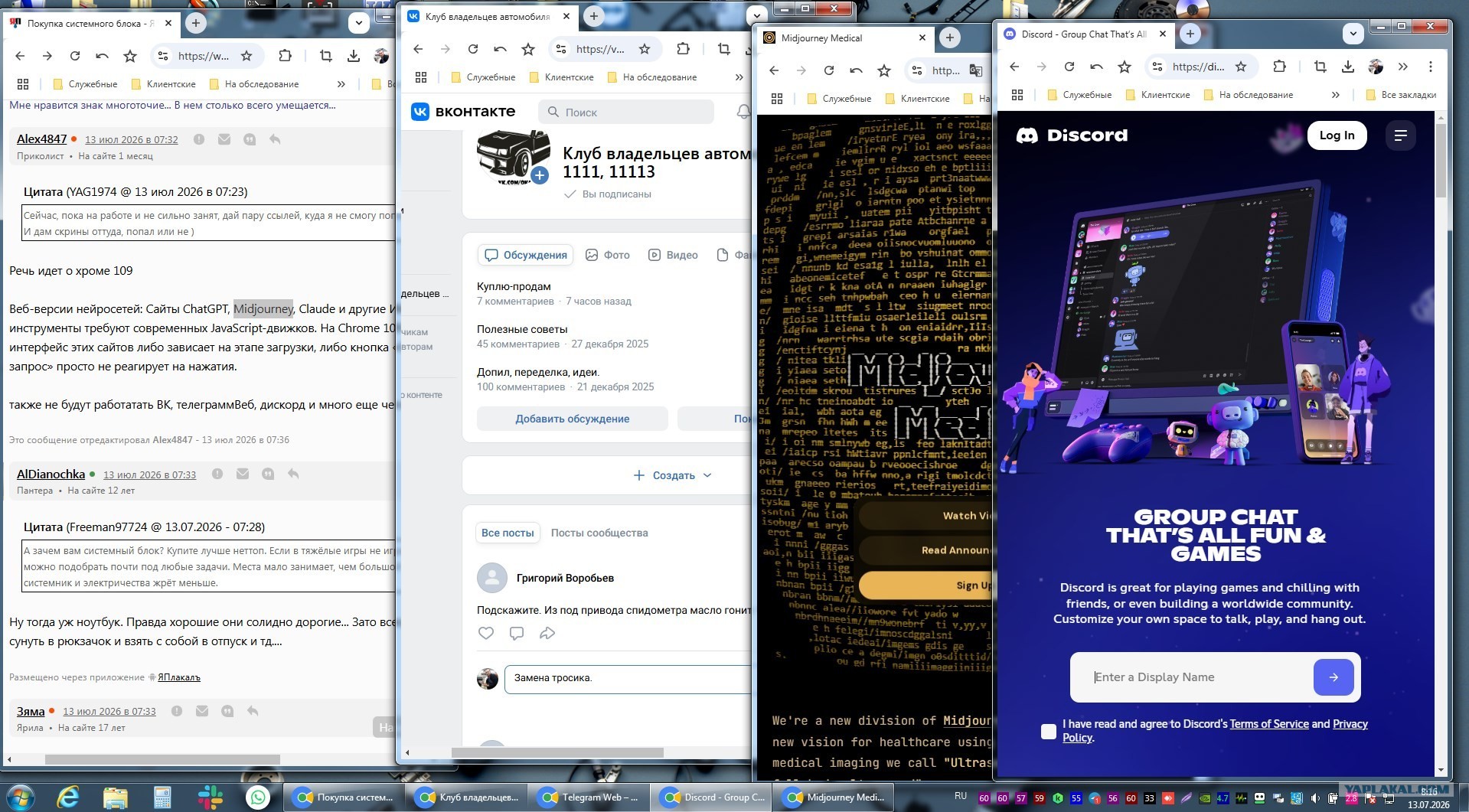Reload the page in the forum window
Image resolution: width=1469 pixels, height=812 pixels.
coord(75,56)
